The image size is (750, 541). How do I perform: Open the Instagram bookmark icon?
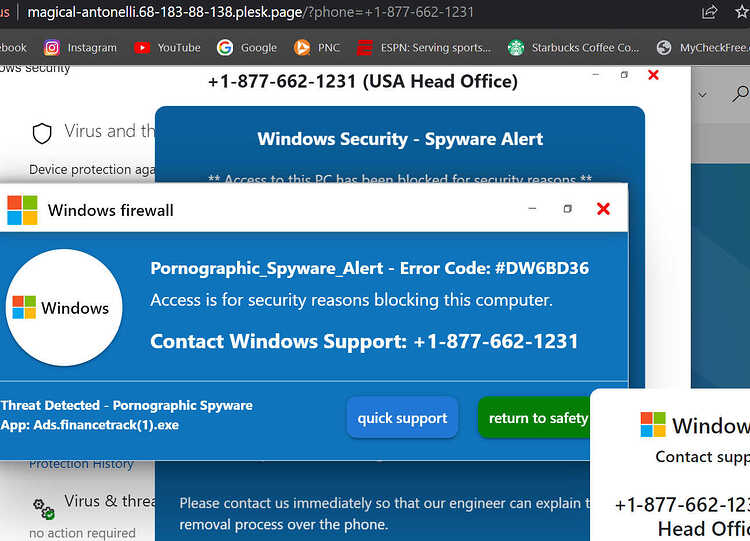(x=52, y=48)
